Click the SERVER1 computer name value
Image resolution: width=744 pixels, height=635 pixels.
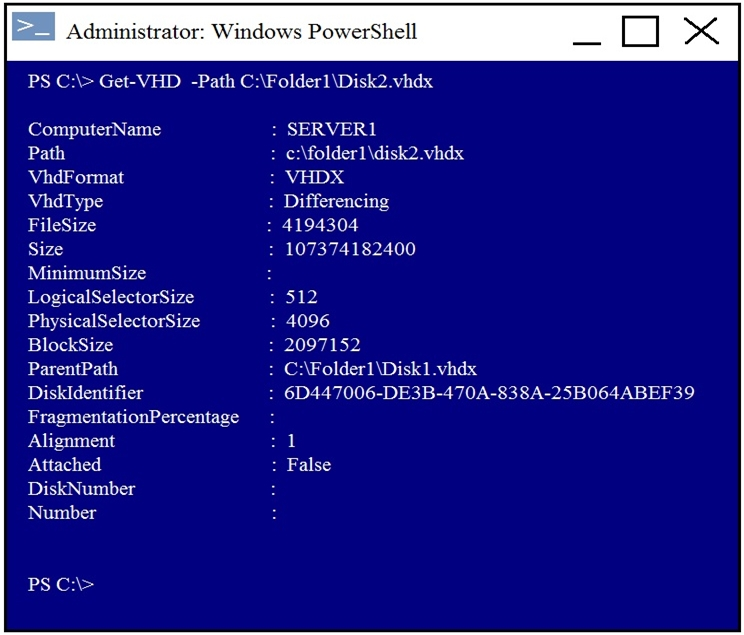(331, 129)
